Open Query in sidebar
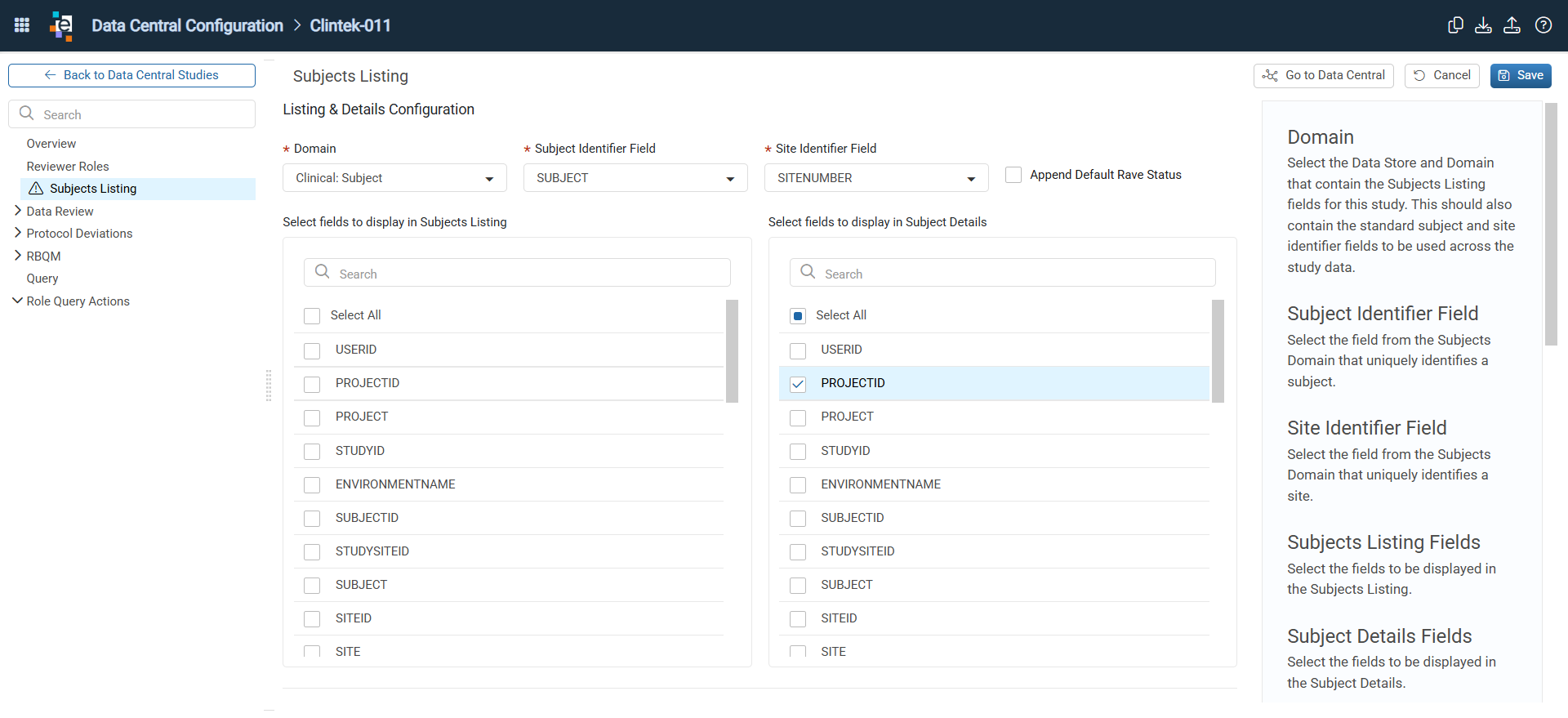This screenshot has height=718, width=1568. pyautogui.click(x=42, y=279)
